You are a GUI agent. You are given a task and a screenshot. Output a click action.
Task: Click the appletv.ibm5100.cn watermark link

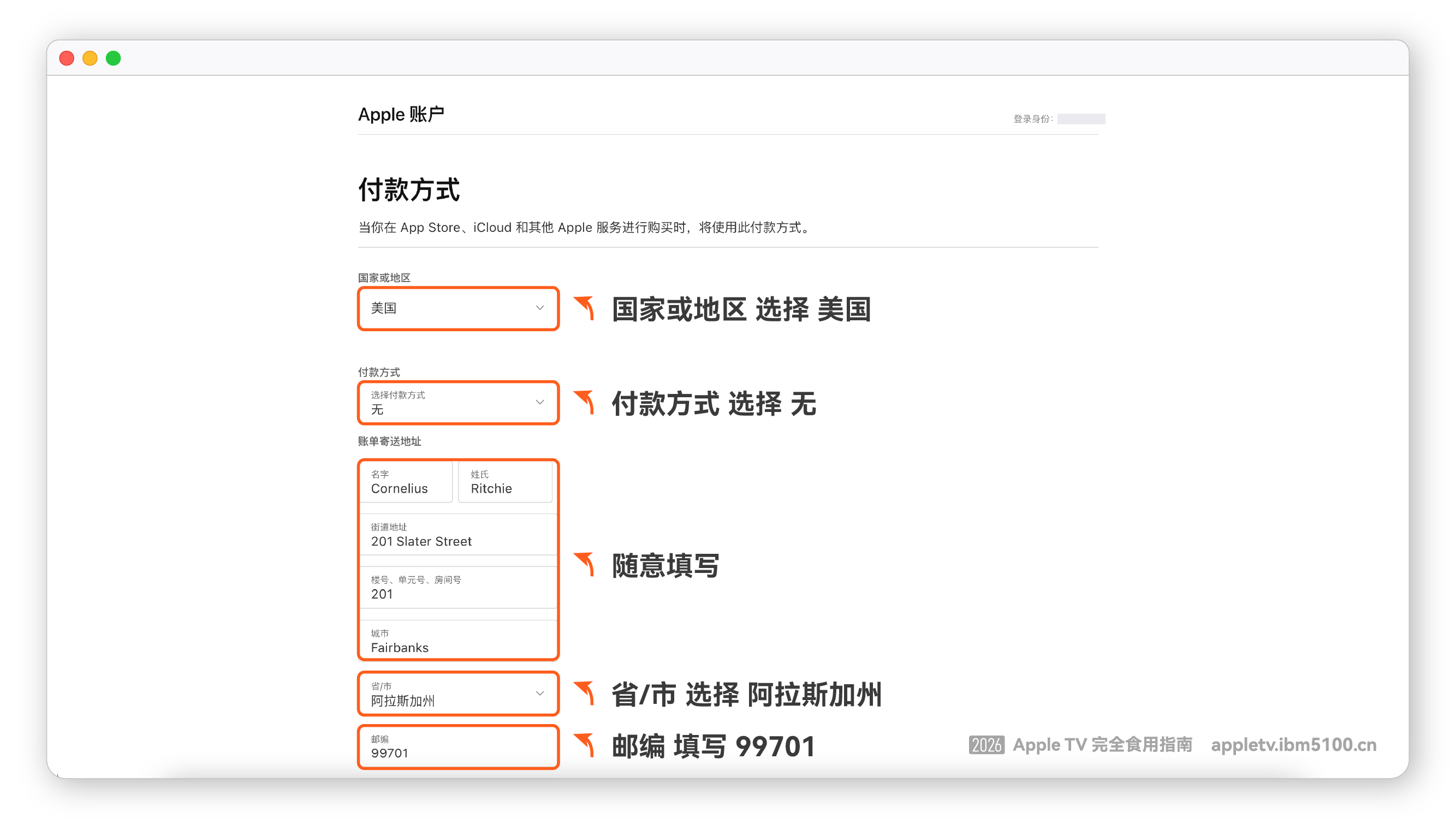(x=1293, y=745)
